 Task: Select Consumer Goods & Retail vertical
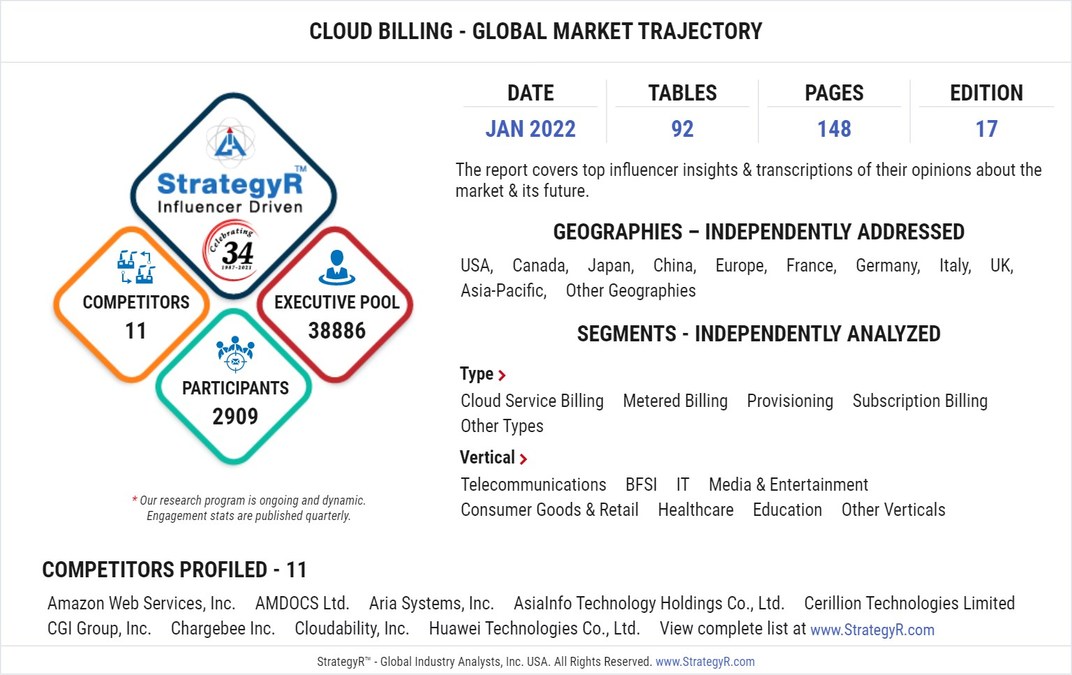point(549,510)
